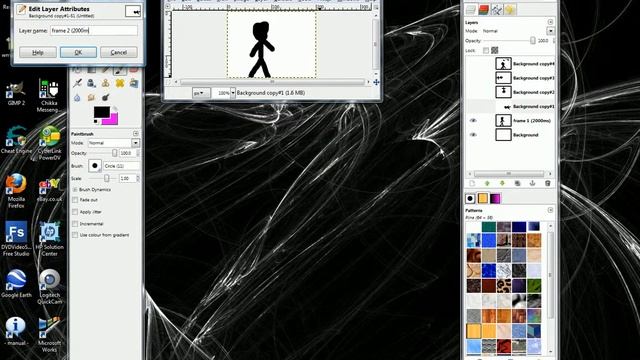Duplicate the layer using the duplicate icon

[517, 184]
